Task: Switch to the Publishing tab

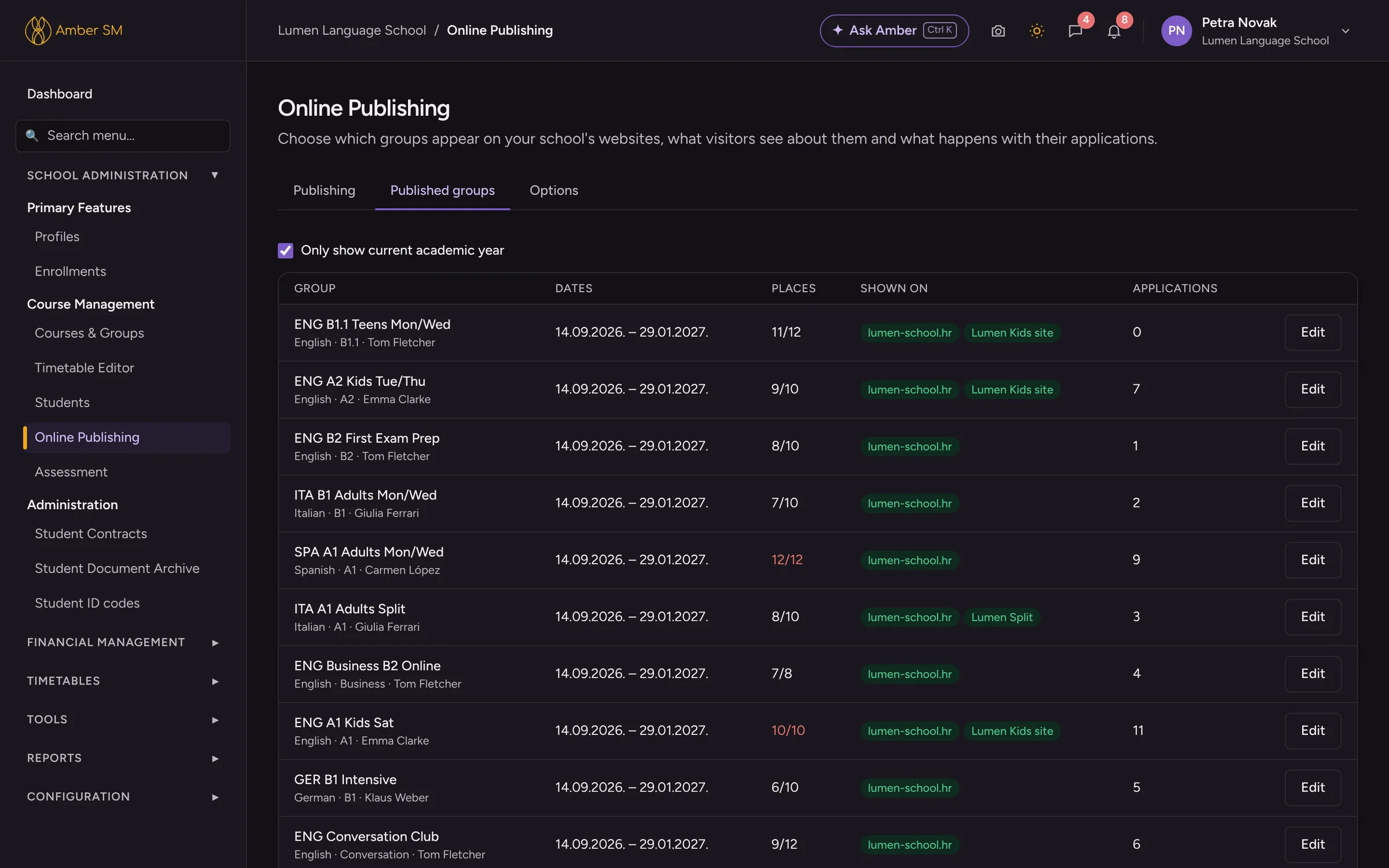Action: (x=324, y=190)
